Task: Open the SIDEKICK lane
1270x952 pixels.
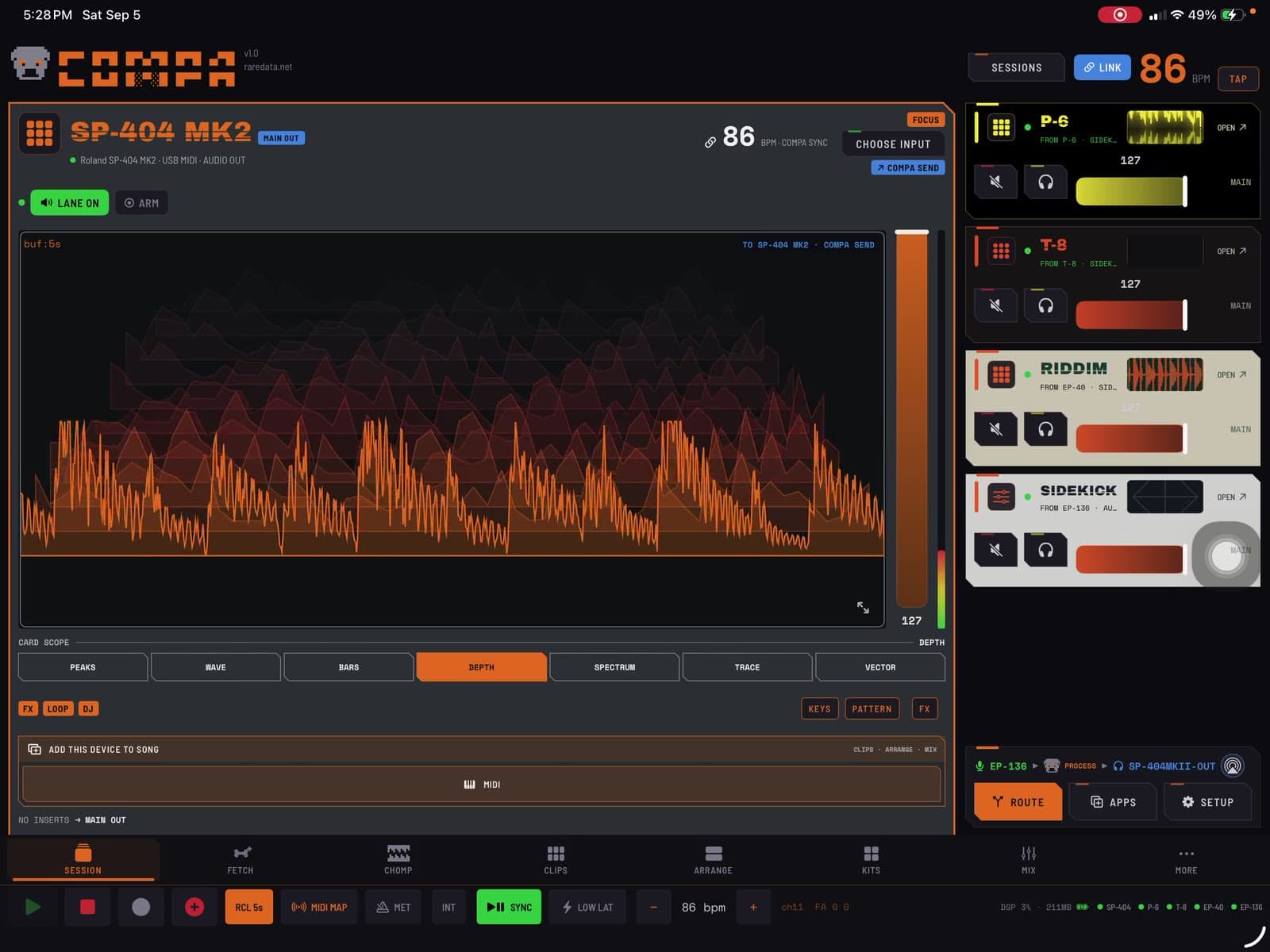Action: pyautogui.click(x=1231, y=497)
